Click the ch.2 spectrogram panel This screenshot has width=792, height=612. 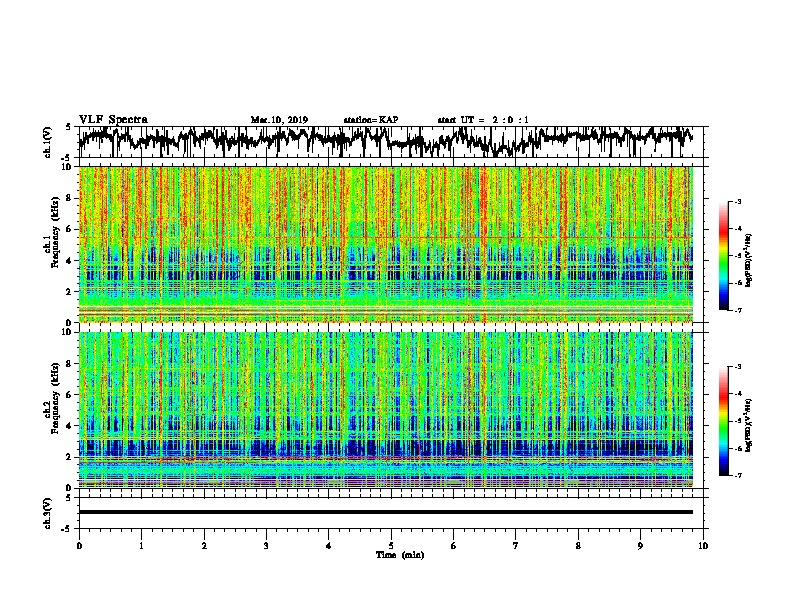(385, 410)
